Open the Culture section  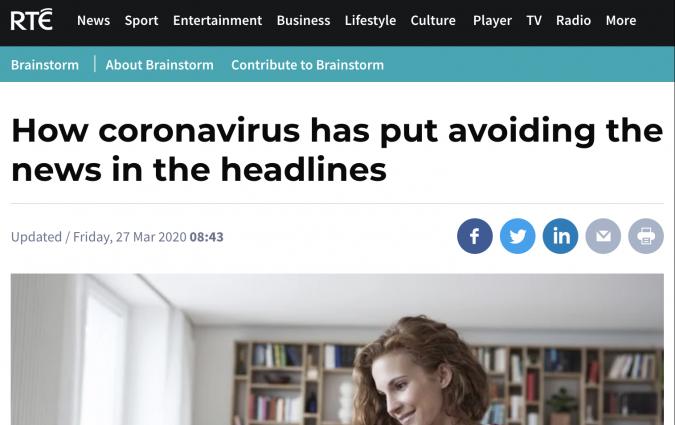point(433,20)
